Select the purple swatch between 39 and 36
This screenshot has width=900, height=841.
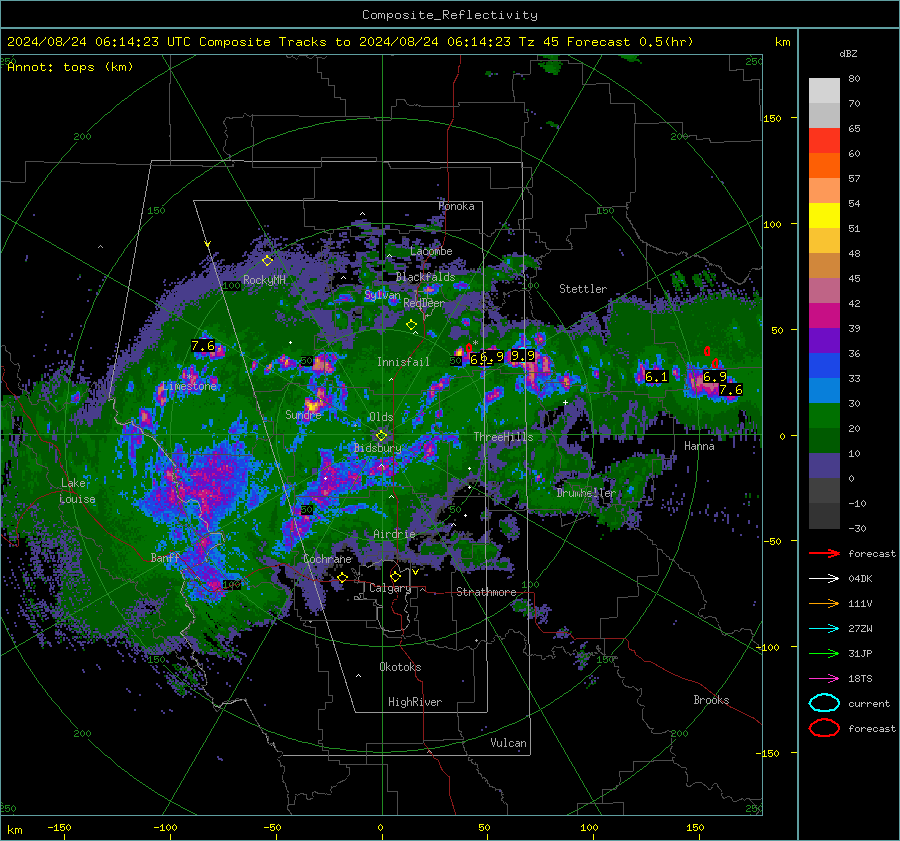(824, 340)
